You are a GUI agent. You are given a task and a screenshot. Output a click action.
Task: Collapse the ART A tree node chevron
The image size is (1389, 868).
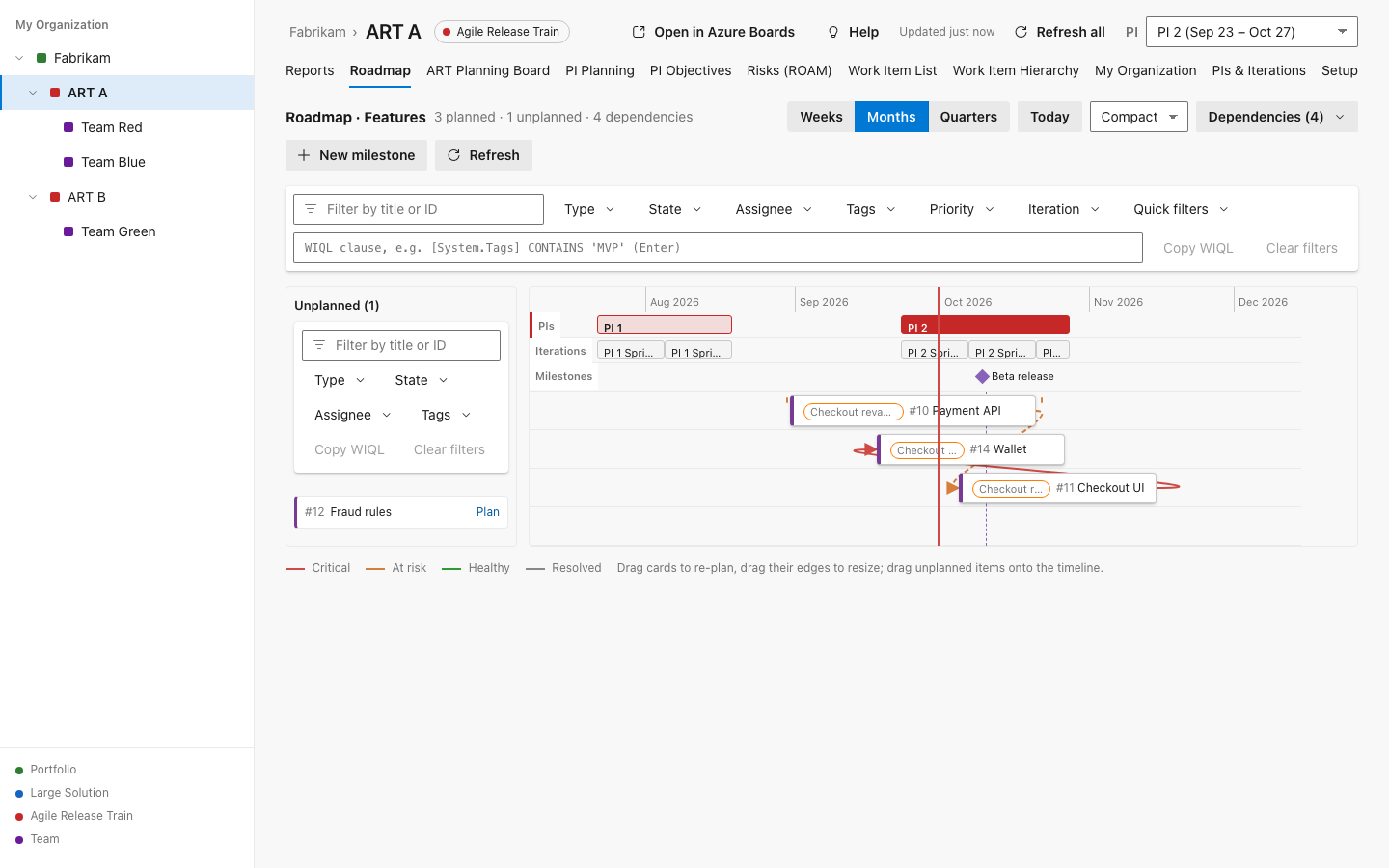[33, 93]
